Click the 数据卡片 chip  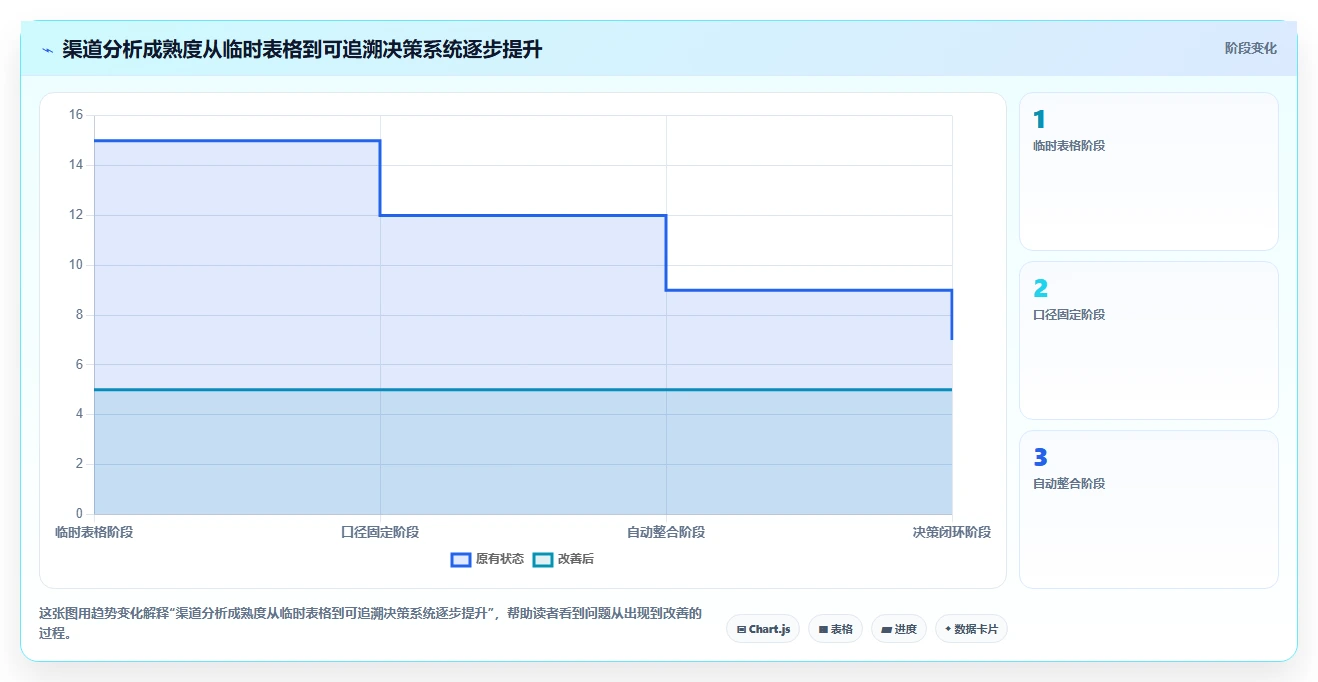(971, 629)
